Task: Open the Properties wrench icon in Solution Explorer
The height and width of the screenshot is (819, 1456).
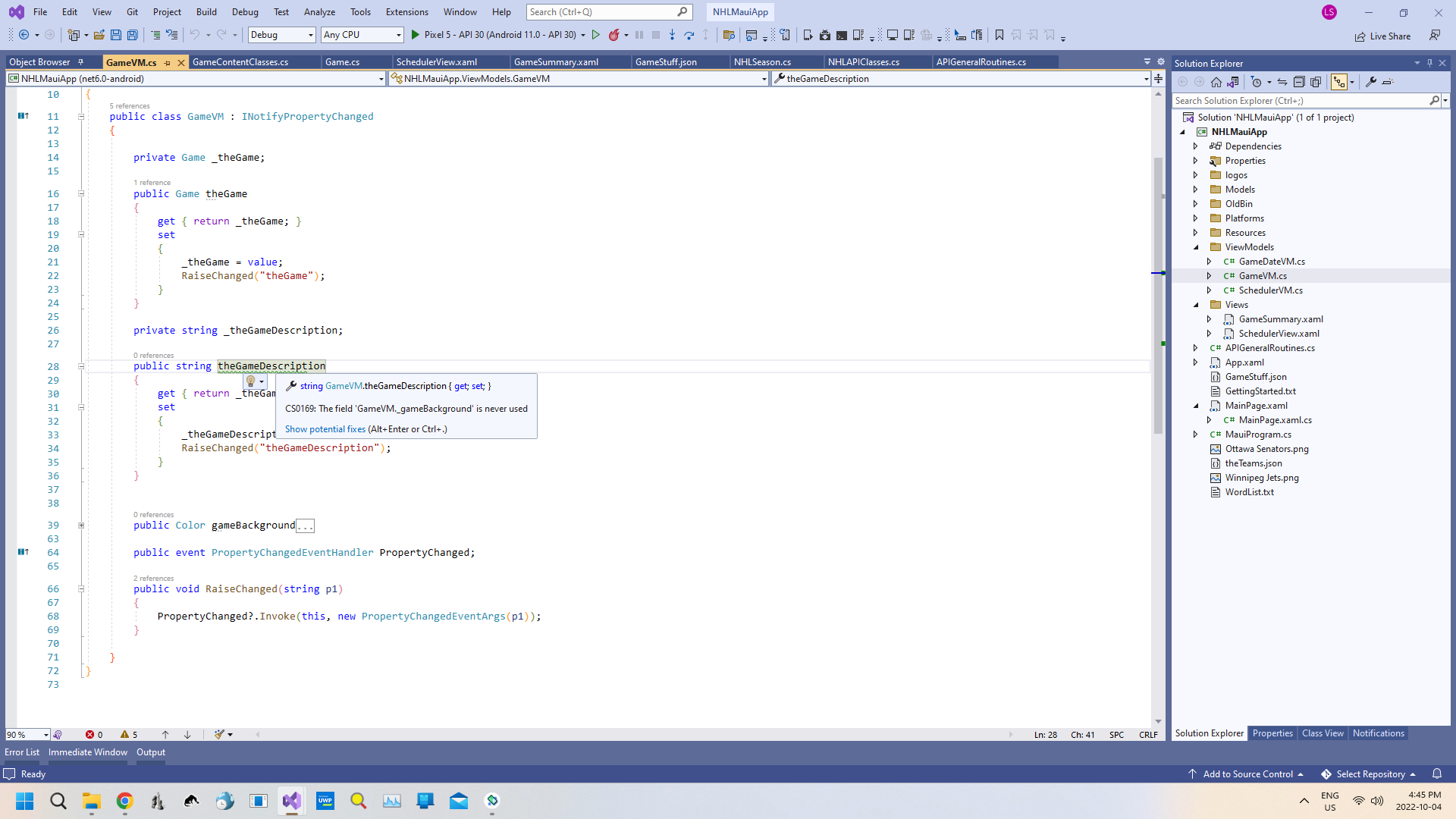Action: tap(1373, 81)
